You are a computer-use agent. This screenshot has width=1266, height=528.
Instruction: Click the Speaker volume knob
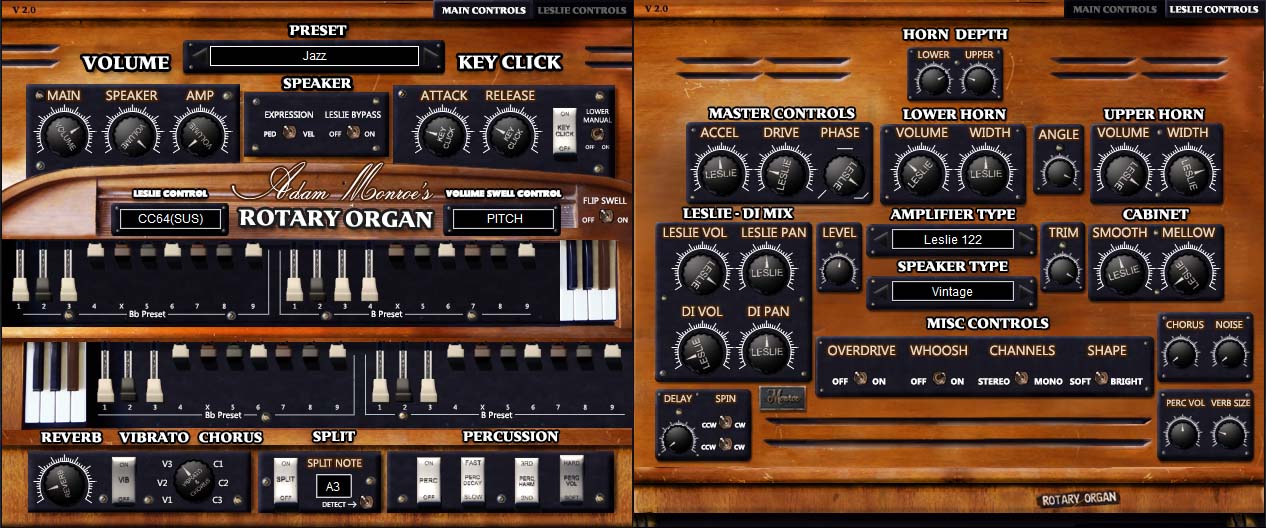tap(132, 135)
